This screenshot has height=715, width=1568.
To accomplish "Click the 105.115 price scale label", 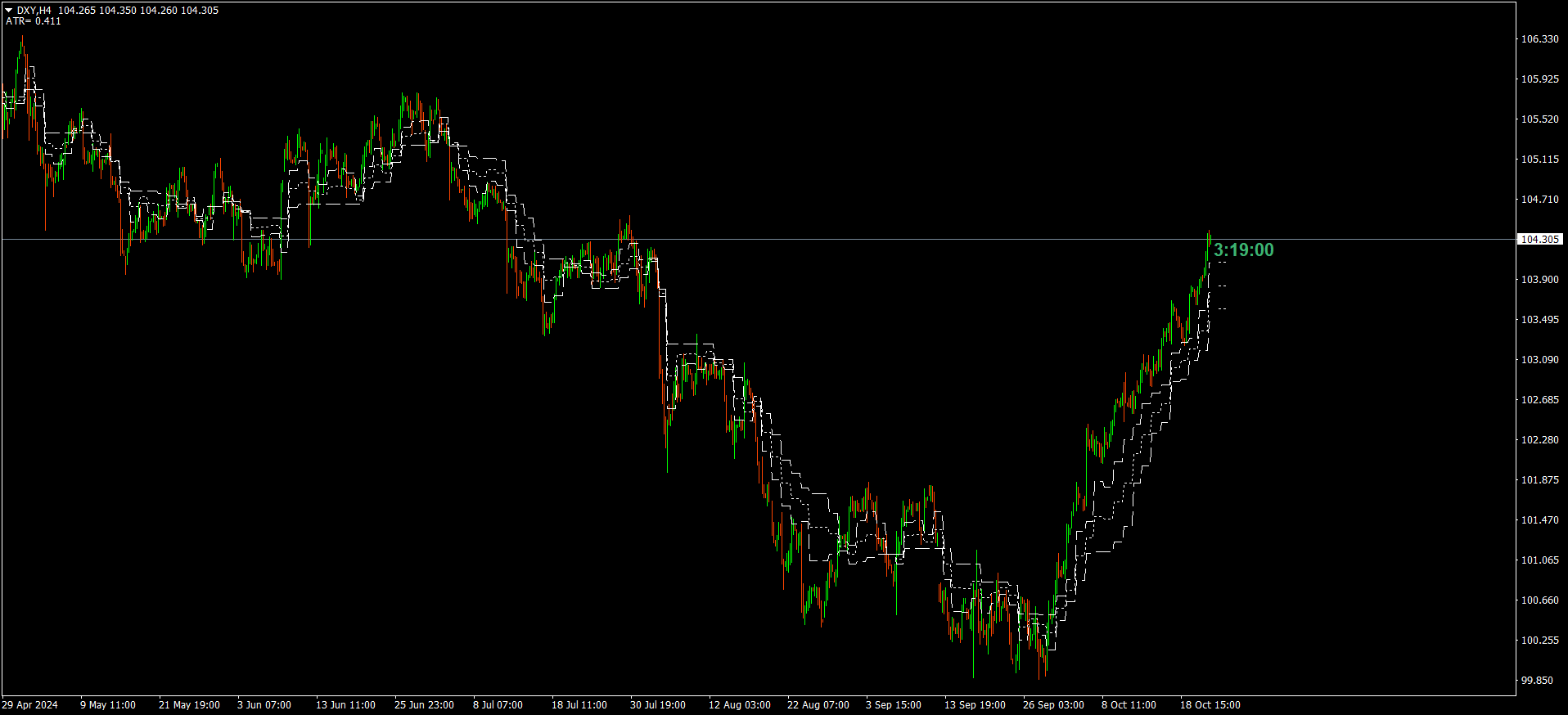I will [1539, 160].
